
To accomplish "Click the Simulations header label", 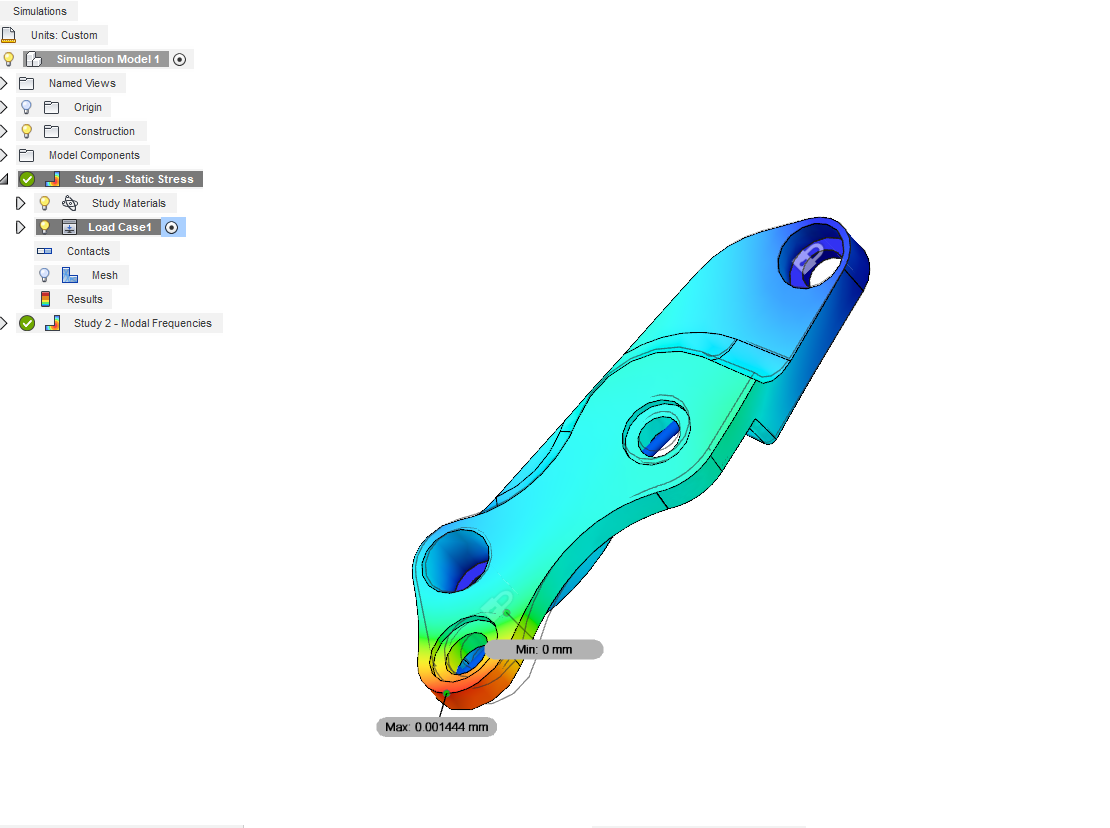I will click(x=40, y=11).
